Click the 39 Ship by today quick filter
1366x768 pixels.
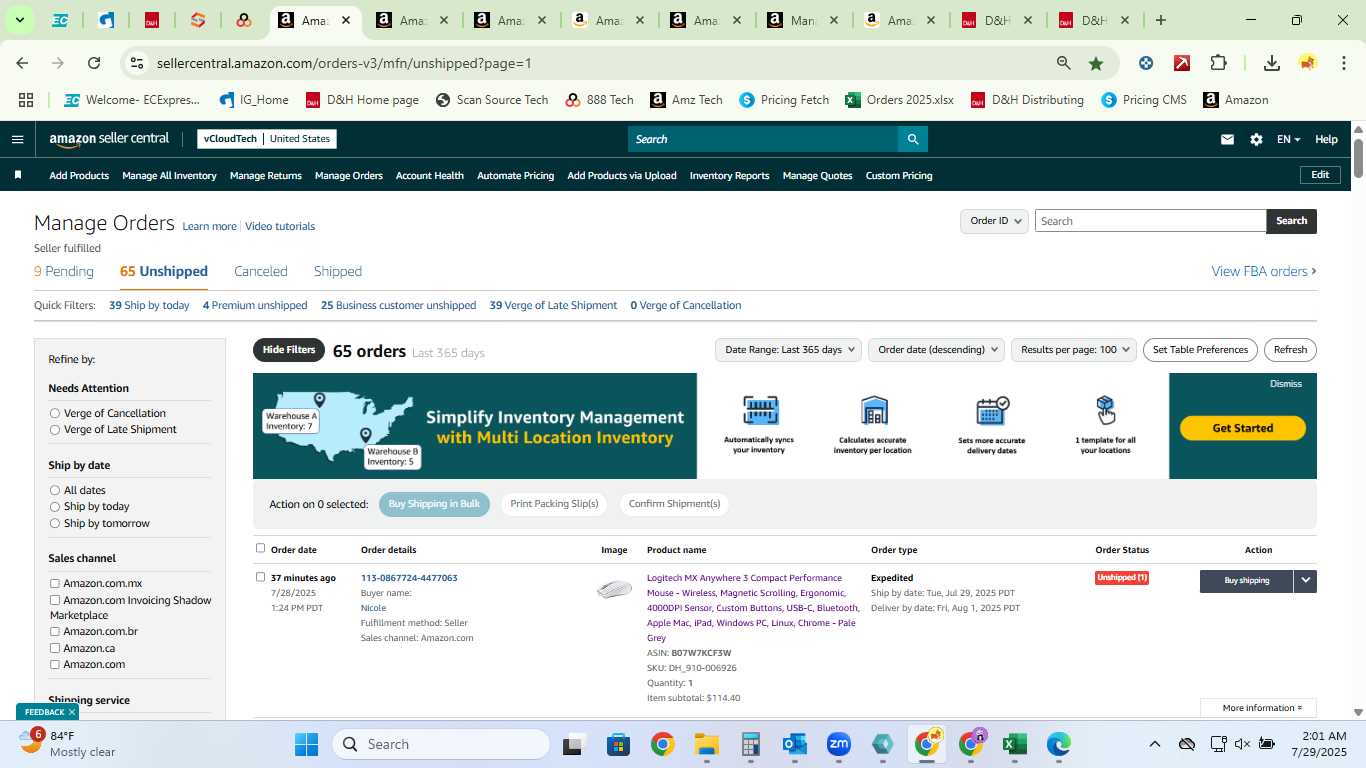coord(149,305)
